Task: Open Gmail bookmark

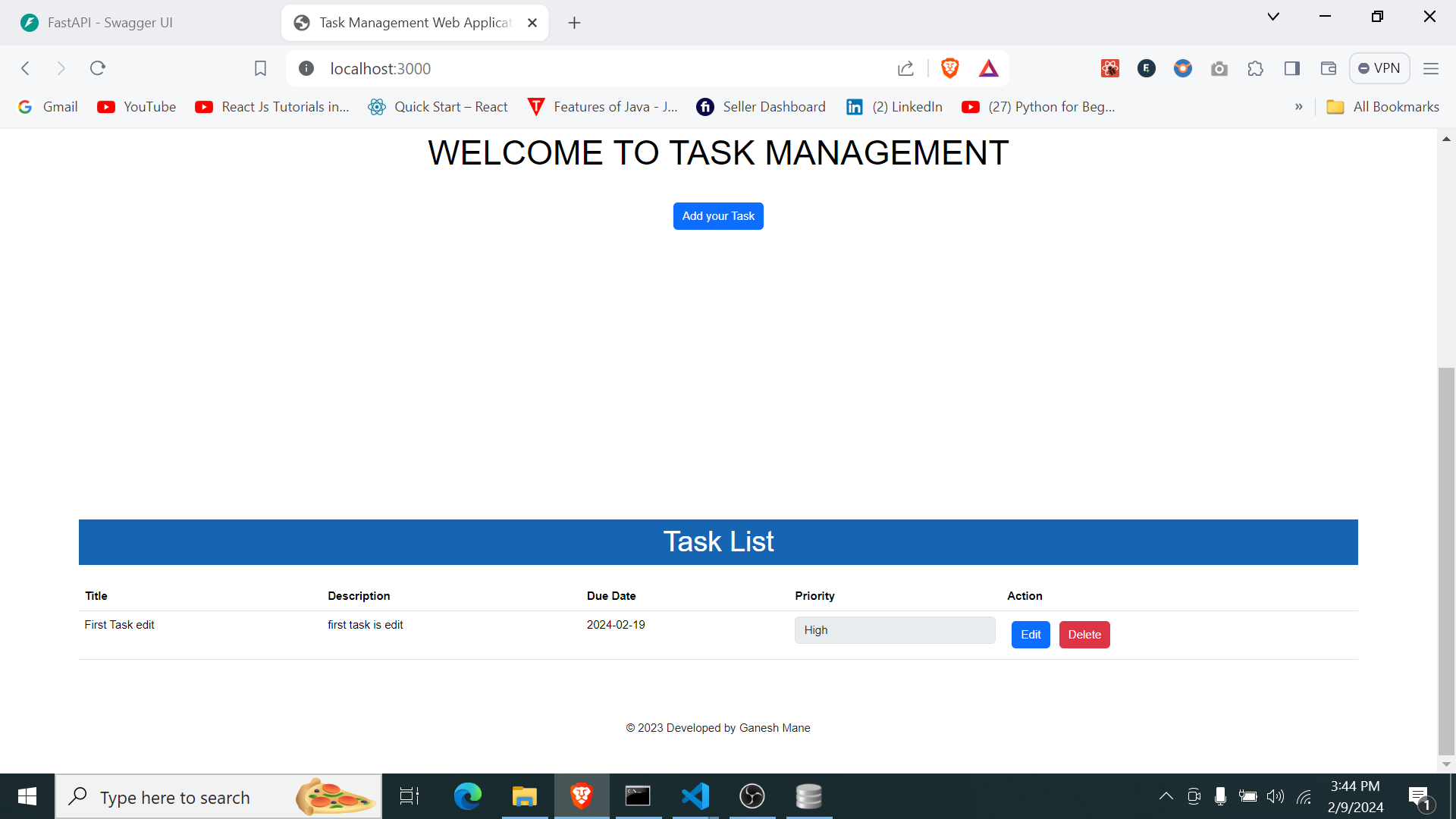Action: click(x=48, y=107)
